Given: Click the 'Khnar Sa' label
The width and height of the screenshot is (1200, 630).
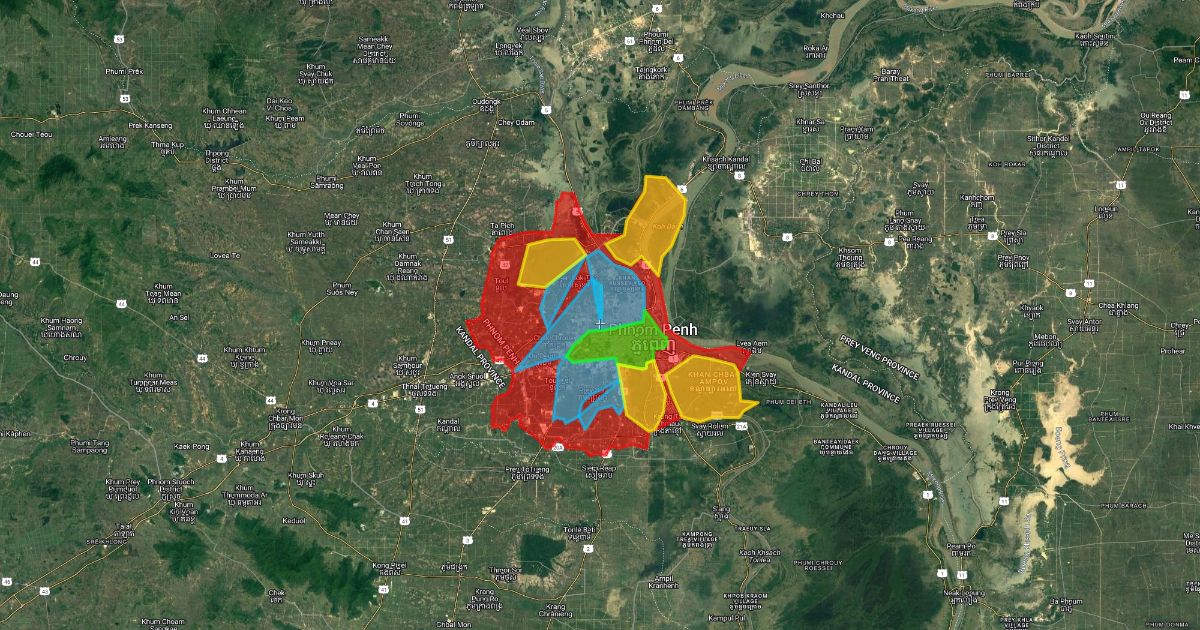Looking at the screenshot, I should [809, 122].
